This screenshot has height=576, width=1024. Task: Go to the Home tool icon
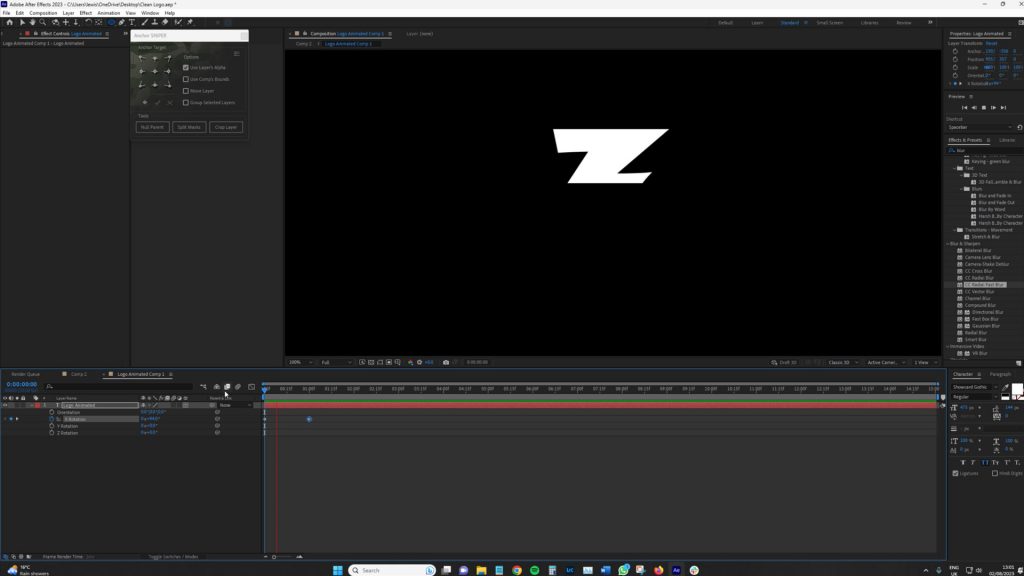pos(9,22)
